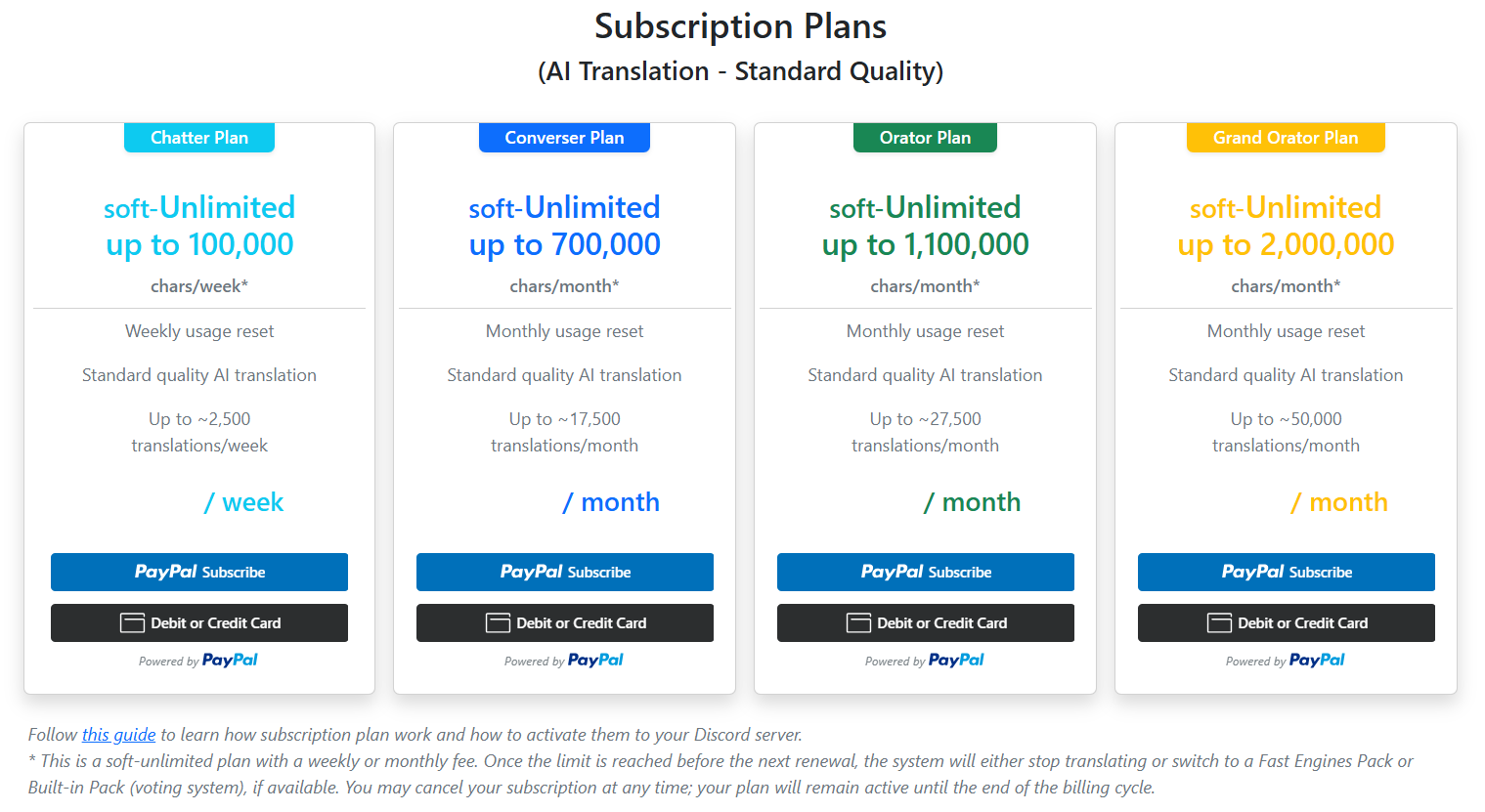Click the Grand Orator Plan badge
Image resolution: width=1485 pixels, height=812 pixels.
(x=1286, y=138)
